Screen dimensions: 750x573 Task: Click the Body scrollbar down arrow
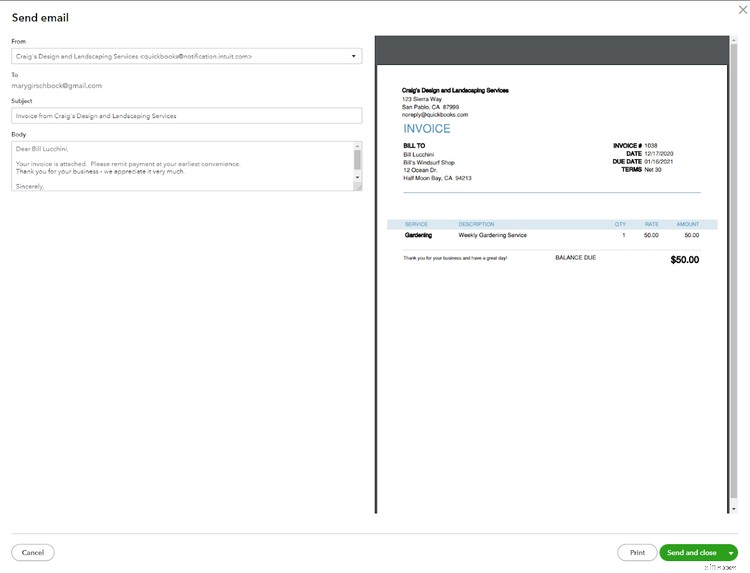pos(357,177)
